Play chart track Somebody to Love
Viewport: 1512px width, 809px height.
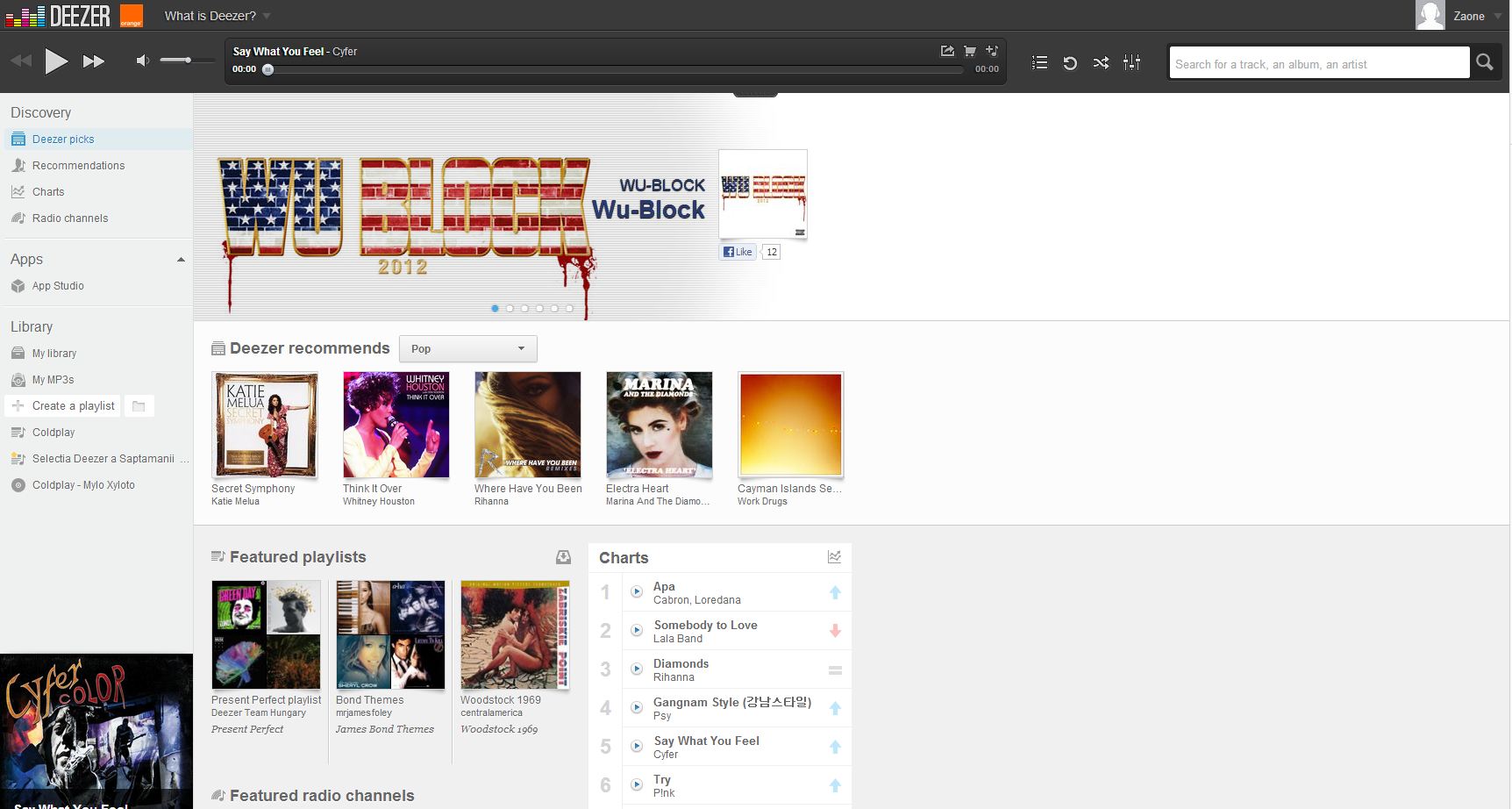[637, 631]
